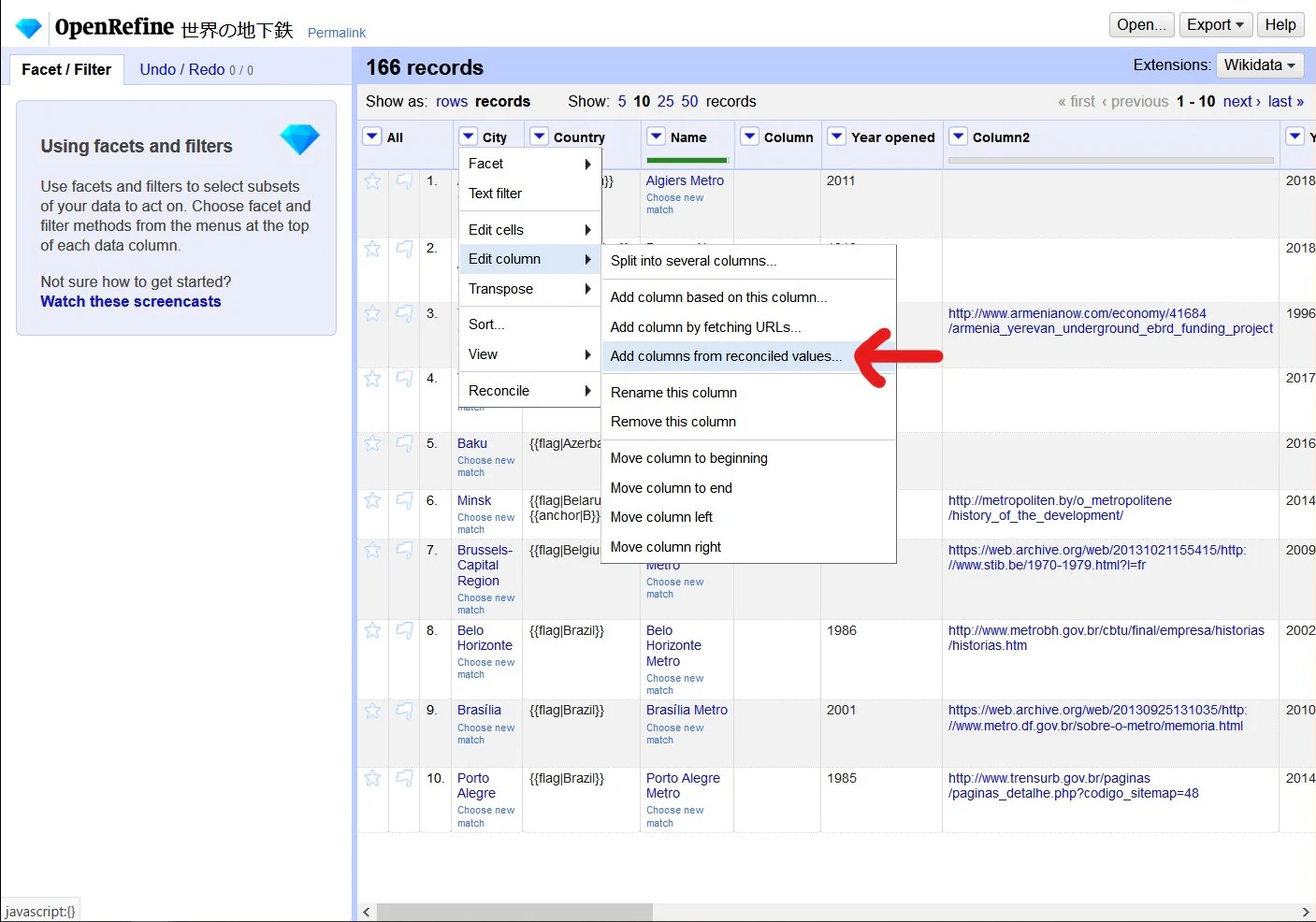Star the Baku row
Image resolution: width=1316 pixels, height=922 pixels.
[x=372, y=443]
